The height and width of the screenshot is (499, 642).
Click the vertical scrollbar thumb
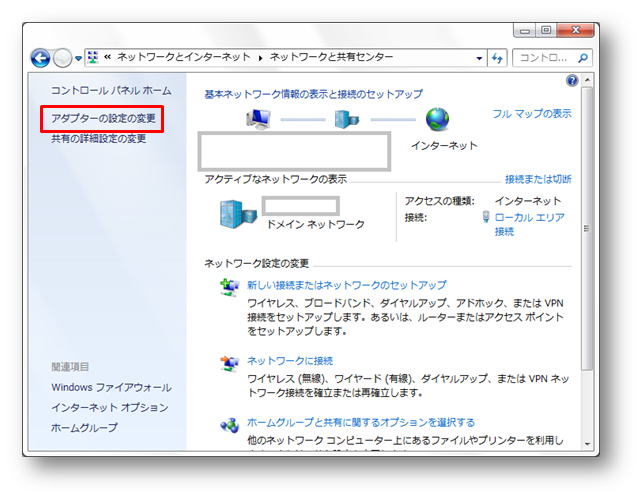pyautogui.click(x=587, y=228)
